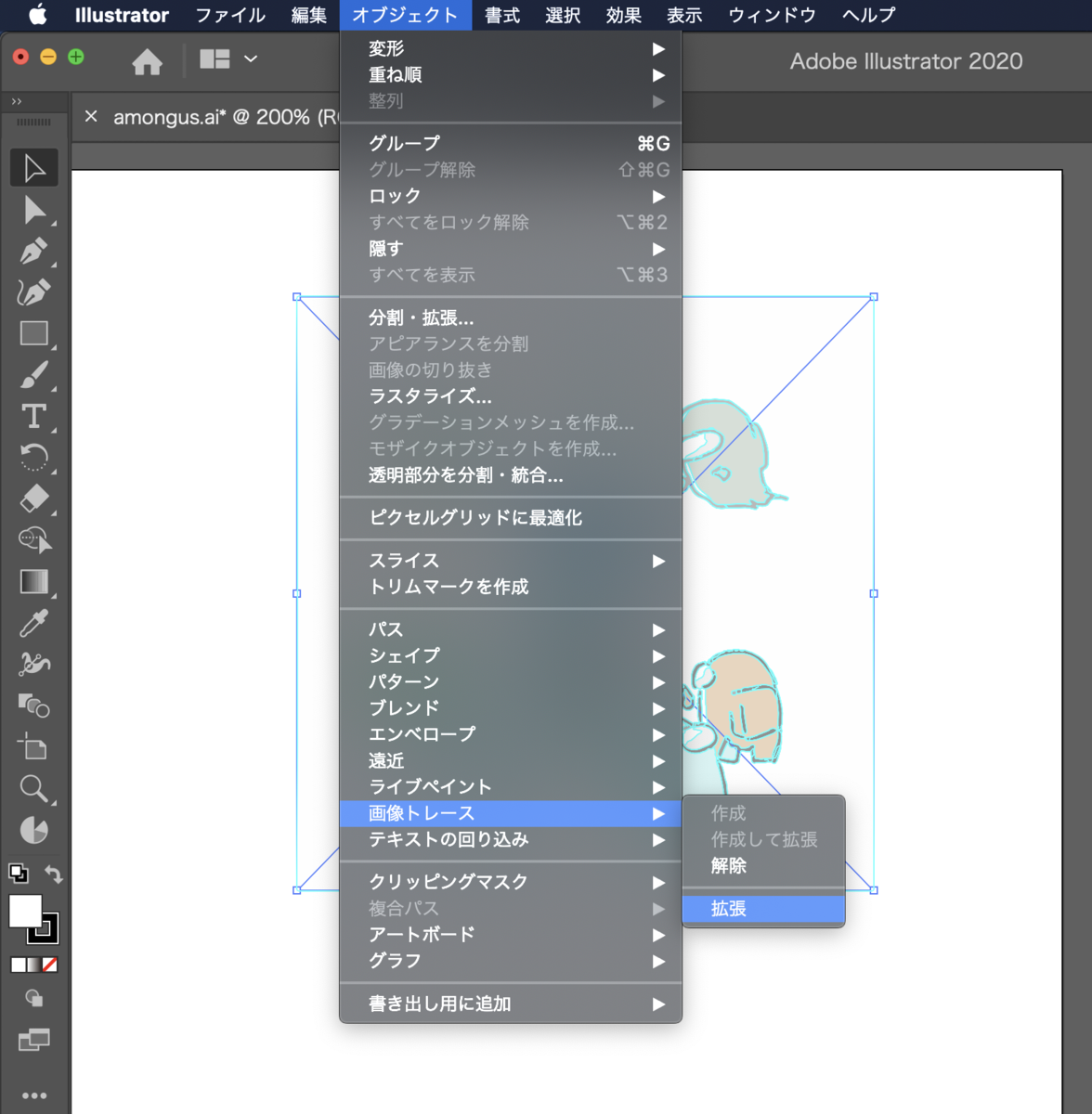Reset to default fill and stroke
The image size is (1092, 1114).
point(18,873)
